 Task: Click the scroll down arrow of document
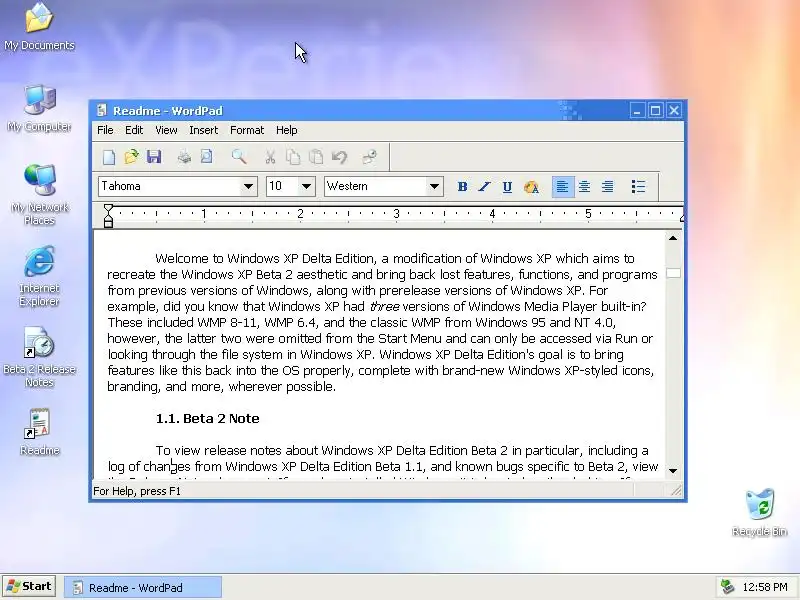[673, 470]
